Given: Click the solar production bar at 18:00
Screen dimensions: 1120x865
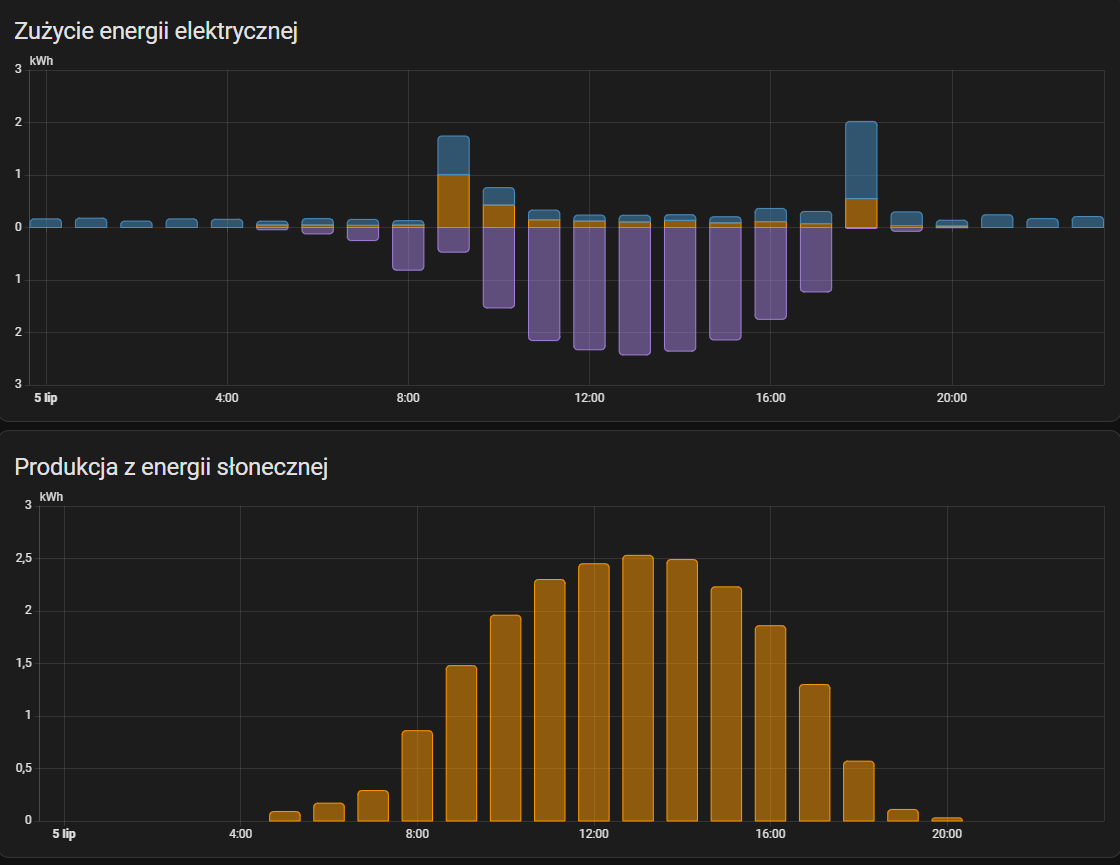Looking at the screenshot, I should click(x=859, y=791).
